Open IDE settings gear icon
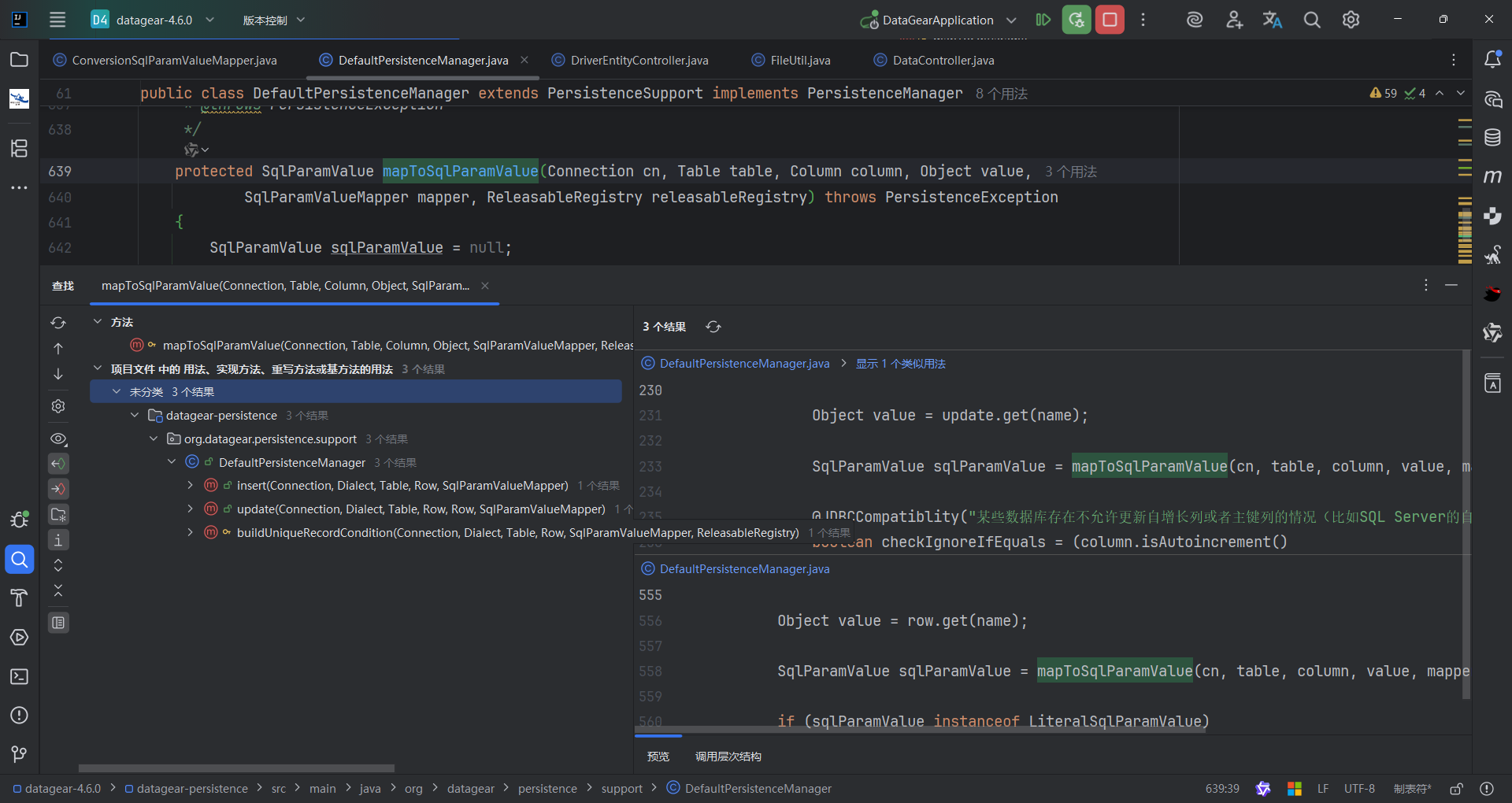 1351,20
